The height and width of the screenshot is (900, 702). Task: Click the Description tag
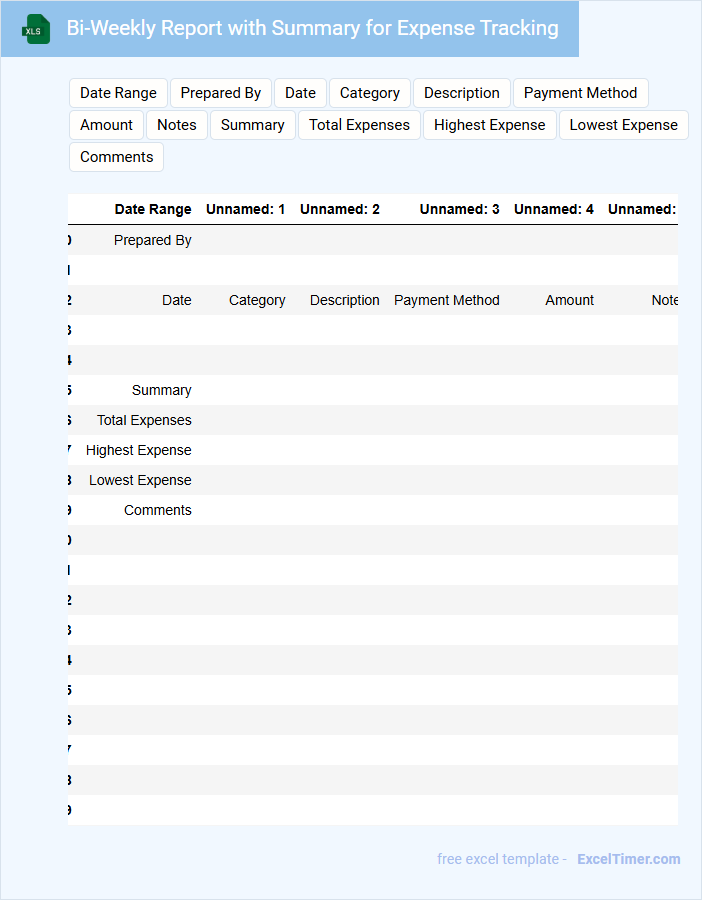(461, 93)
